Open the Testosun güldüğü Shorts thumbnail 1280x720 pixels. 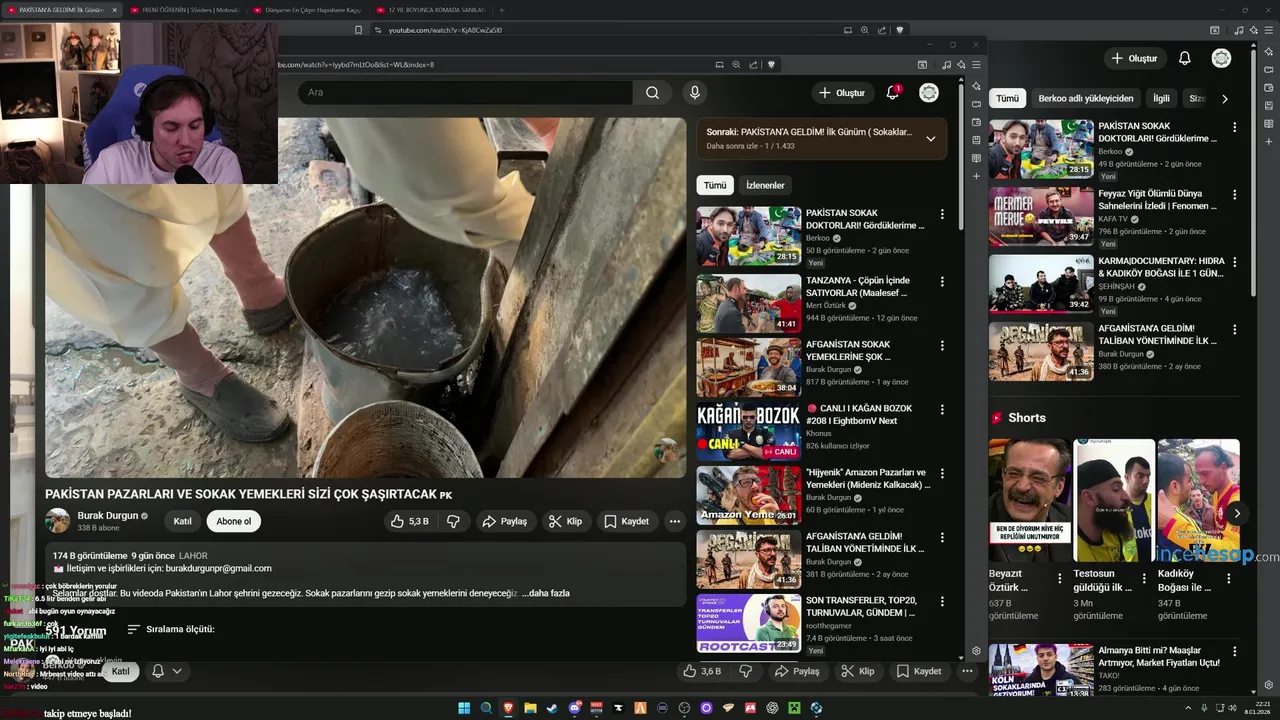coord(1114,500)
